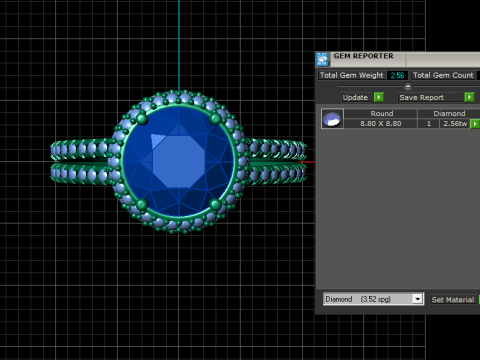Click the 2.56tw weight cell
This screenshot has height=360, width=480.
click(455, 124)
